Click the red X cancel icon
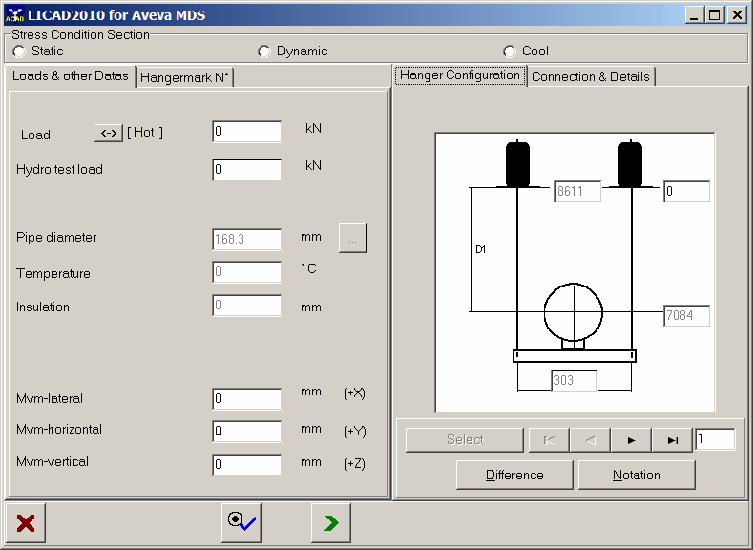This screenshot has width=753, height=550. pyautogui.click(x=26, y=523)
